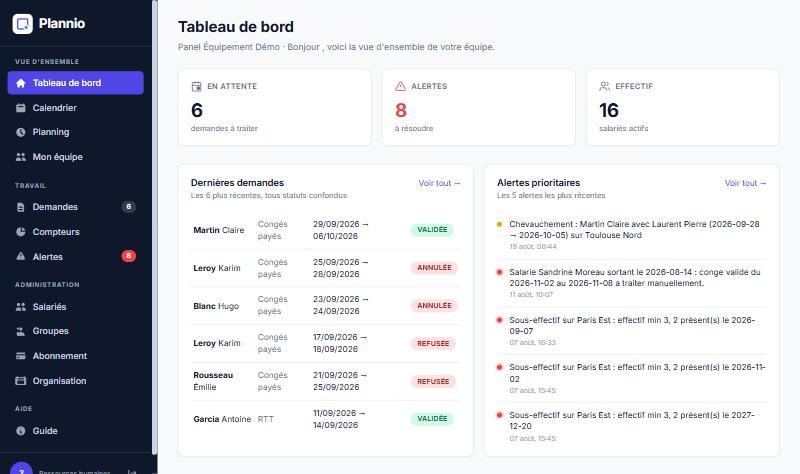This screenshot has width=800, height=474.
Task: Open the Compteurs section
Action: [x=76, y=232]
